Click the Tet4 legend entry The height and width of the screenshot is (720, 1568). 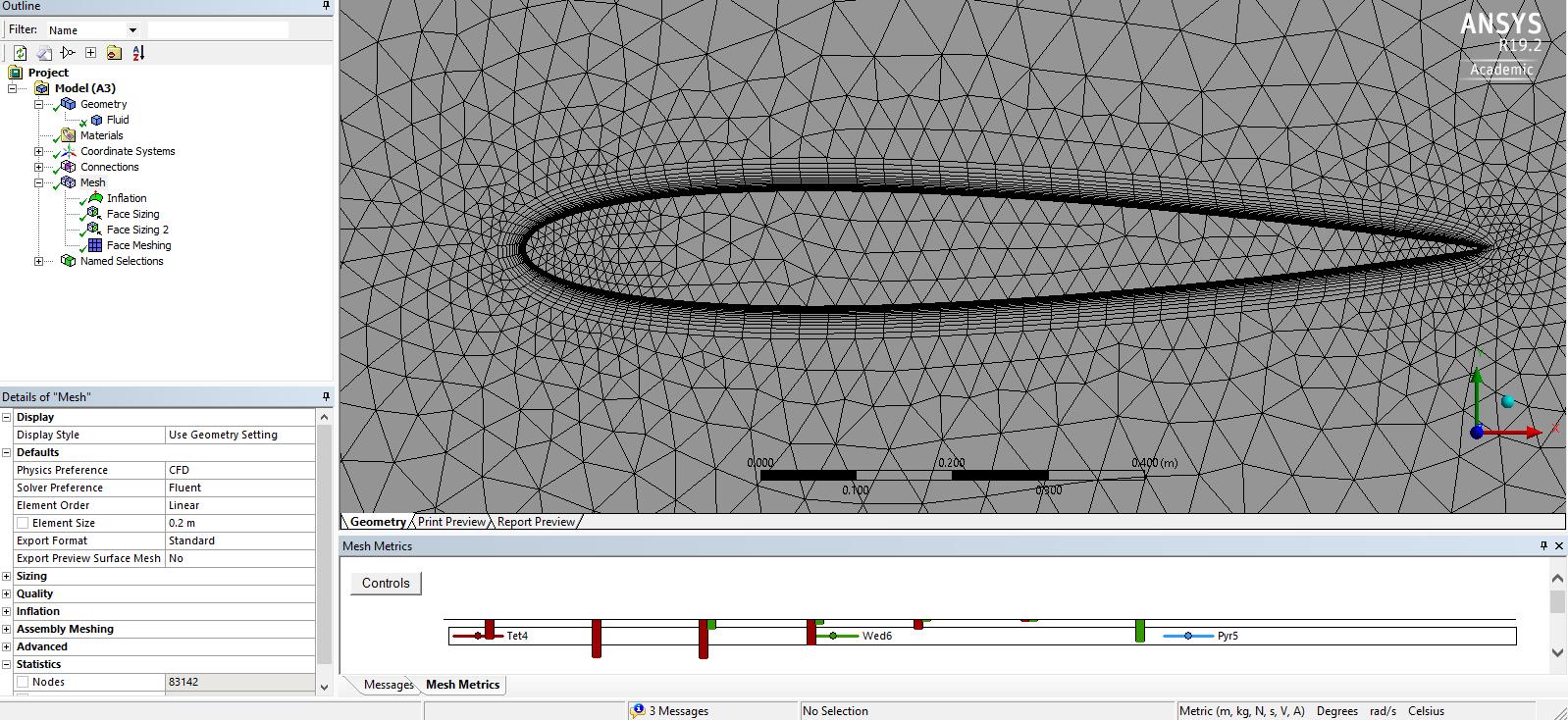click(491, 636)
